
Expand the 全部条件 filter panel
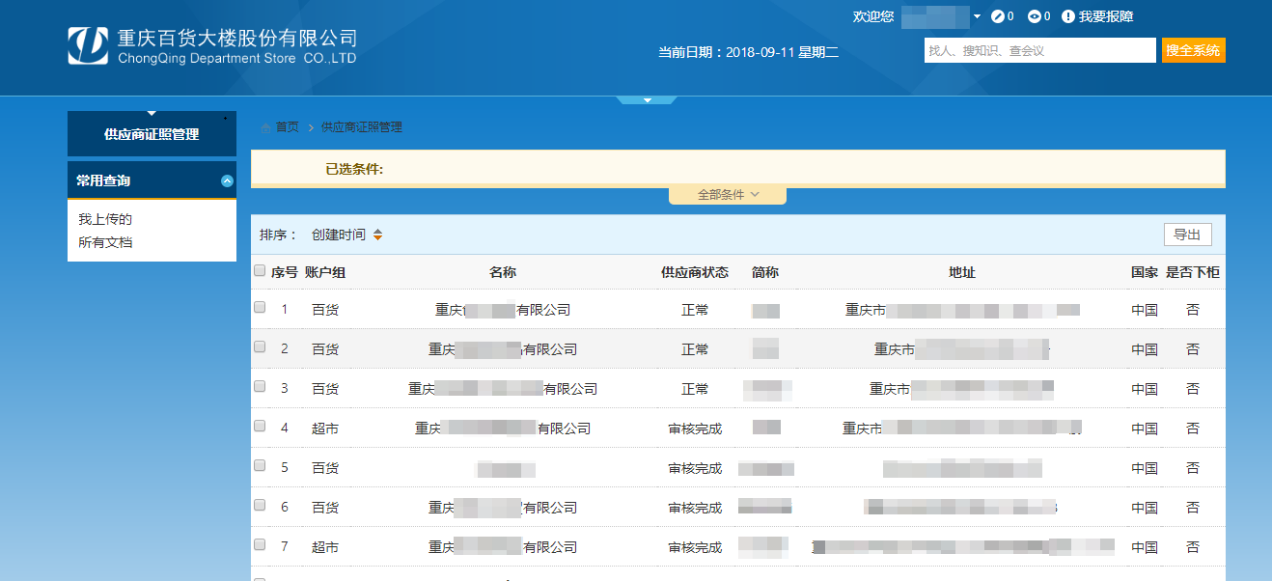(x=728, y=195)
